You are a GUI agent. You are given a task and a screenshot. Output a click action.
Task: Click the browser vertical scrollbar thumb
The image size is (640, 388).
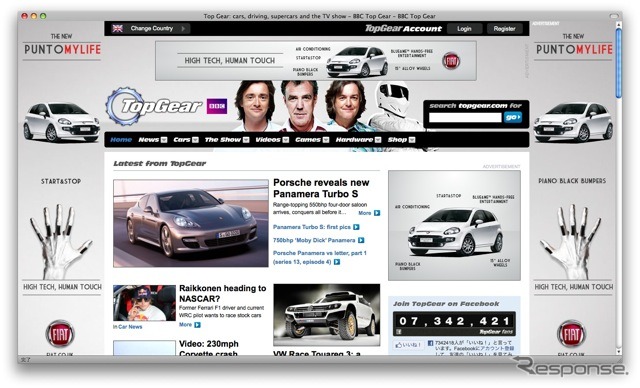point(619,63)
